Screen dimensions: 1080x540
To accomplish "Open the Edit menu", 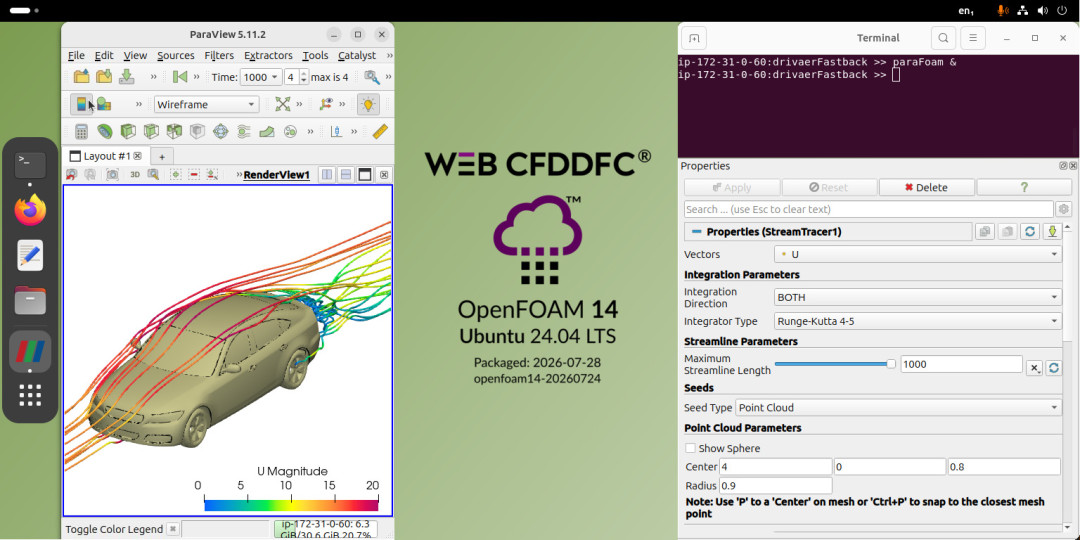I will tap(104, 55).
